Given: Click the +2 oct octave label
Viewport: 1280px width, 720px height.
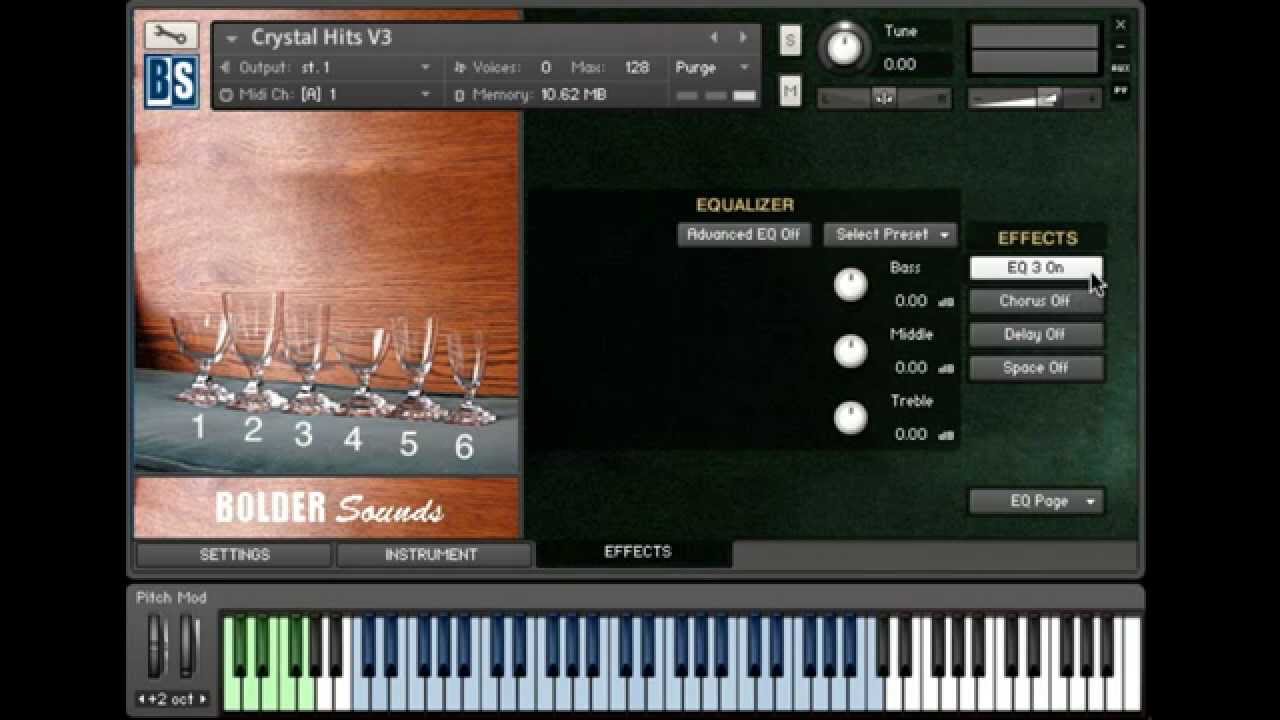Looking at the screenshot, I should [172, 699].
